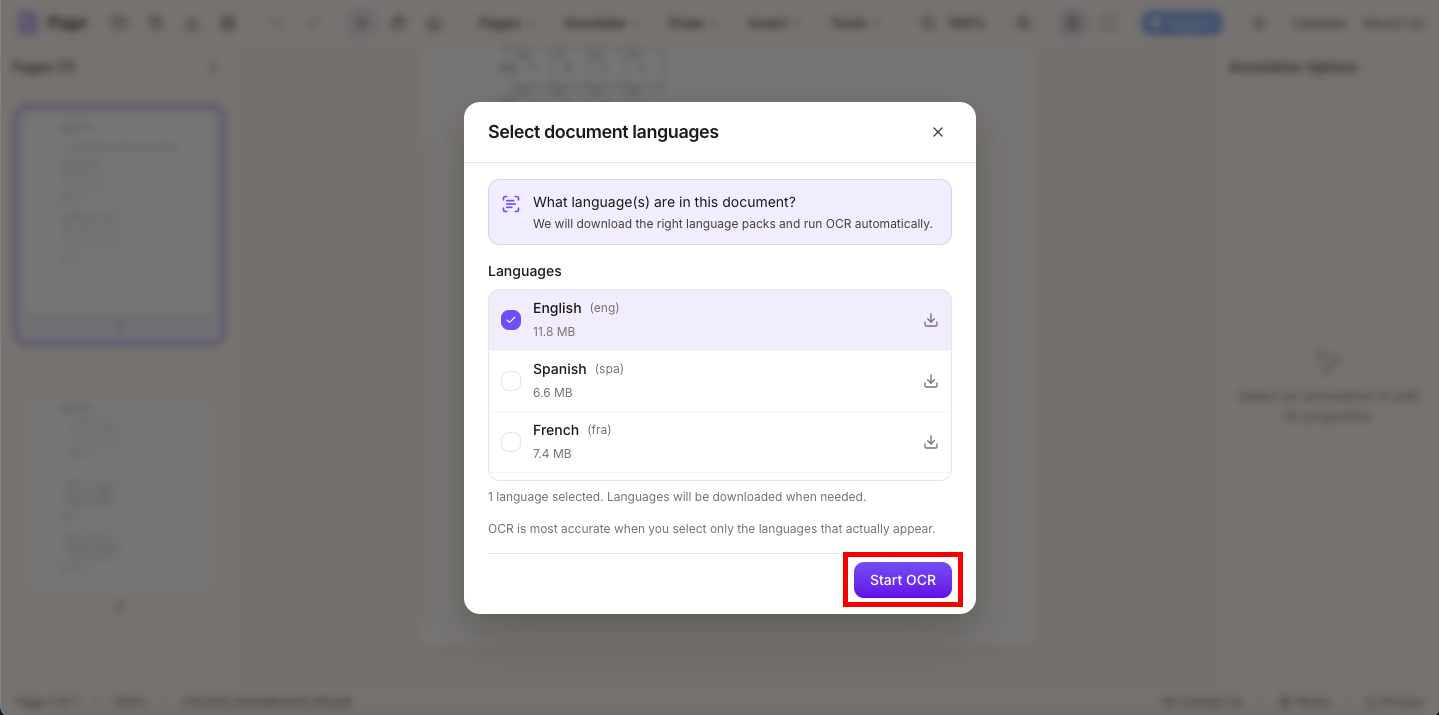This screenshot has width=1439, height=715.
Task: Open the Tools dropdown menu
Action: [855, 22]
